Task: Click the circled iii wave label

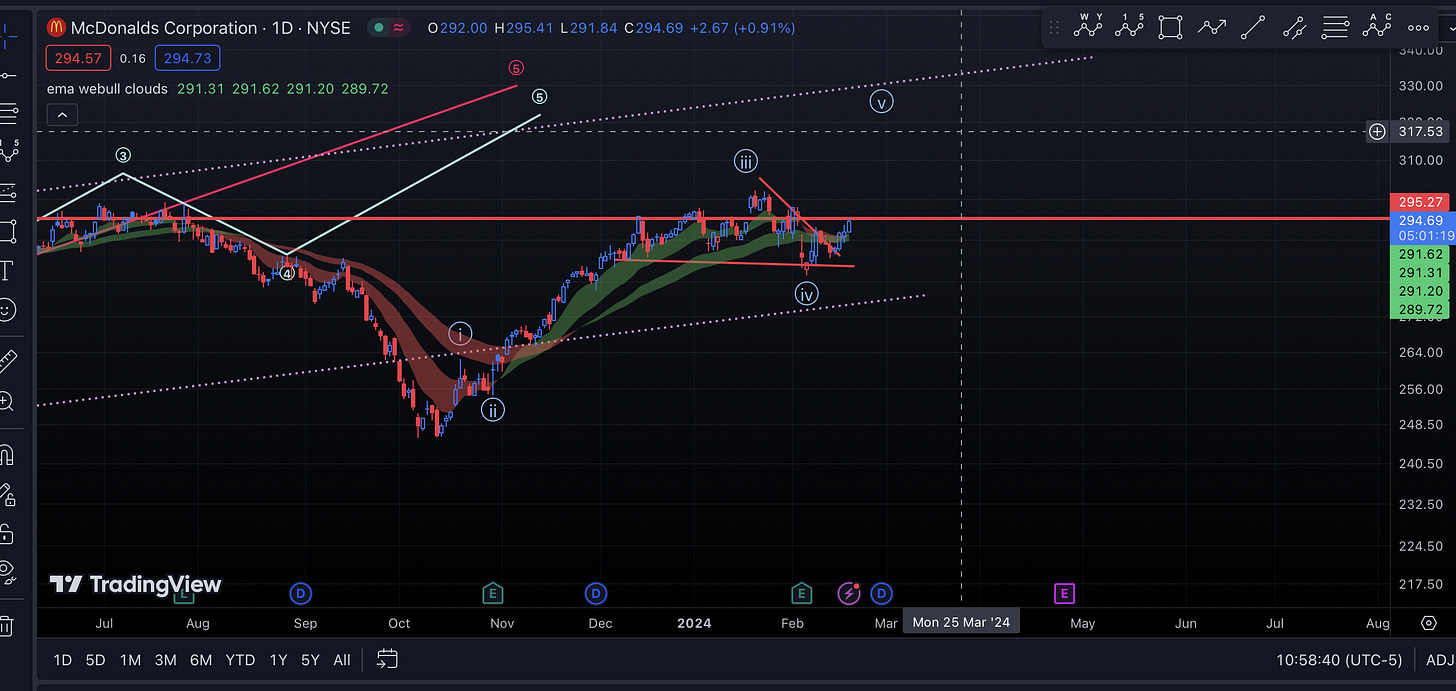Action: [x=745, y=161]
